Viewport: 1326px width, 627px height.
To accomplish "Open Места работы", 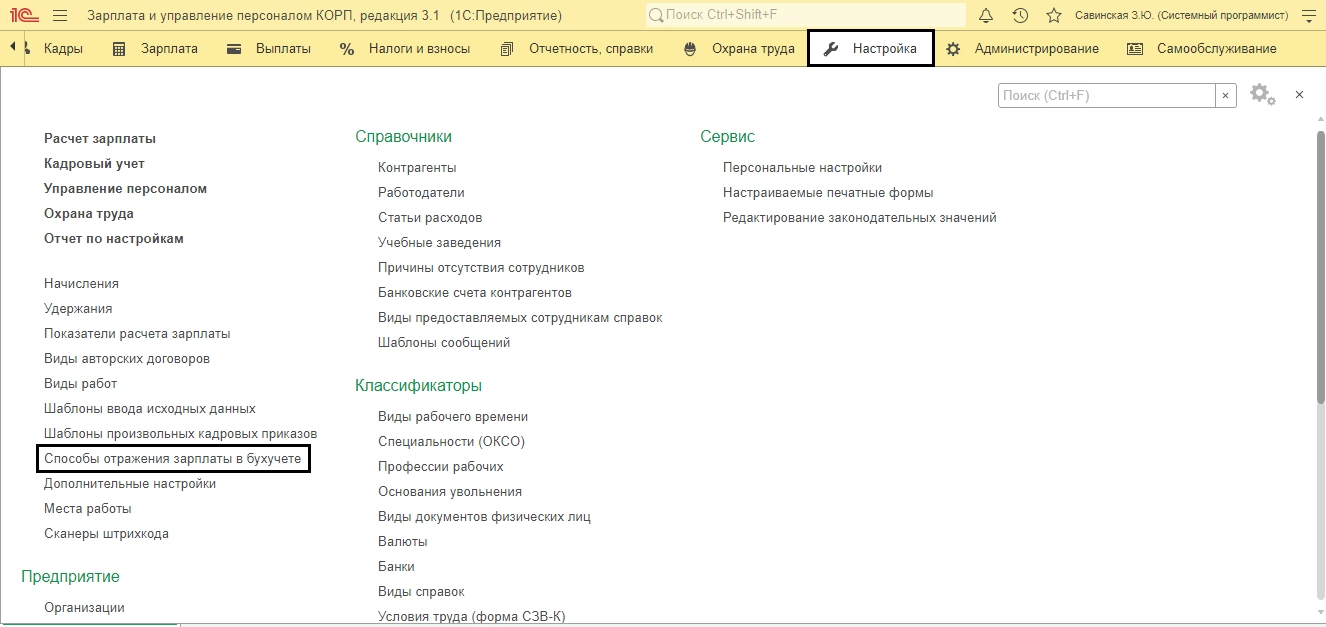I will (x=88, y=508).
